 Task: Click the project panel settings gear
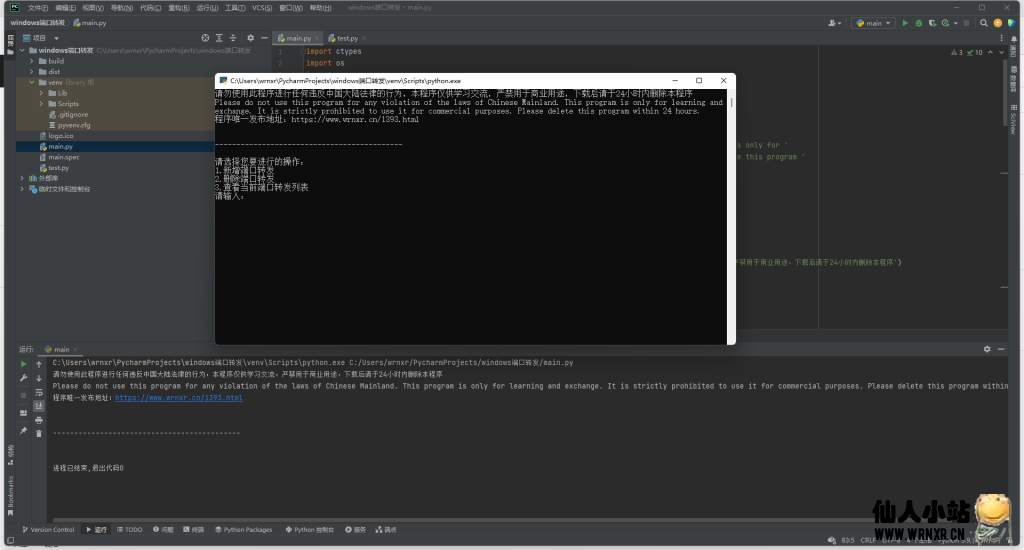coord(251,37)
